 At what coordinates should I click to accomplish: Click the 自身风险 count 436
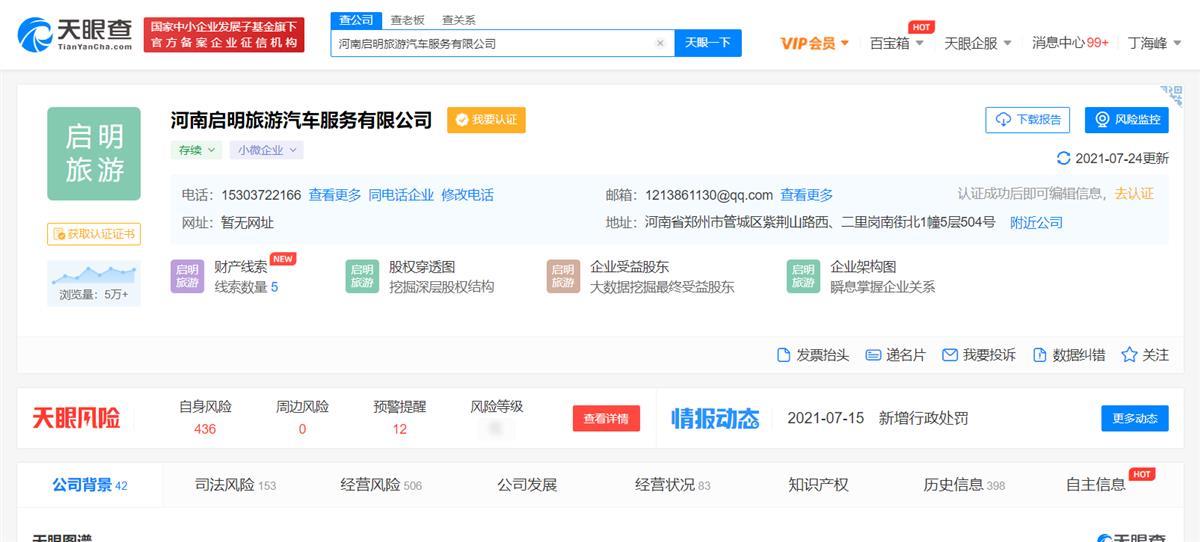click(x=205, y=429)
